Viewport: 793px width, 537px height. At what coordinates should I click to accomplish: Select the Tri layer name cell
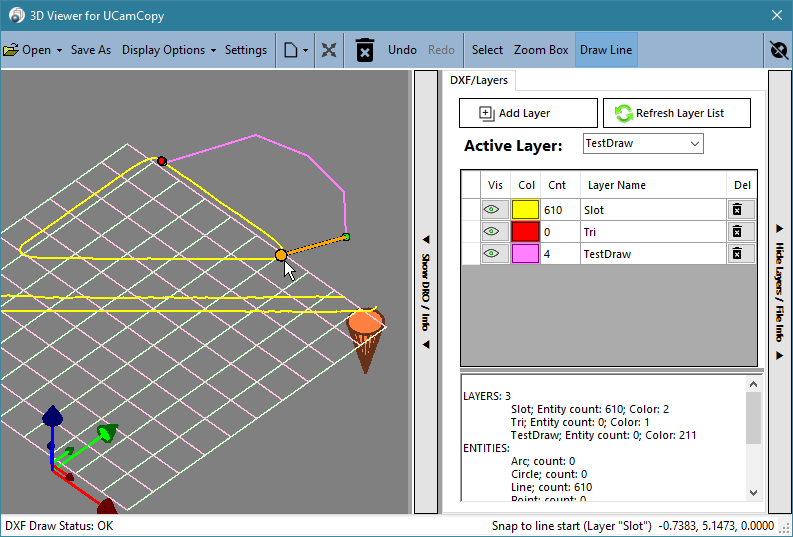tap(652, 232)
